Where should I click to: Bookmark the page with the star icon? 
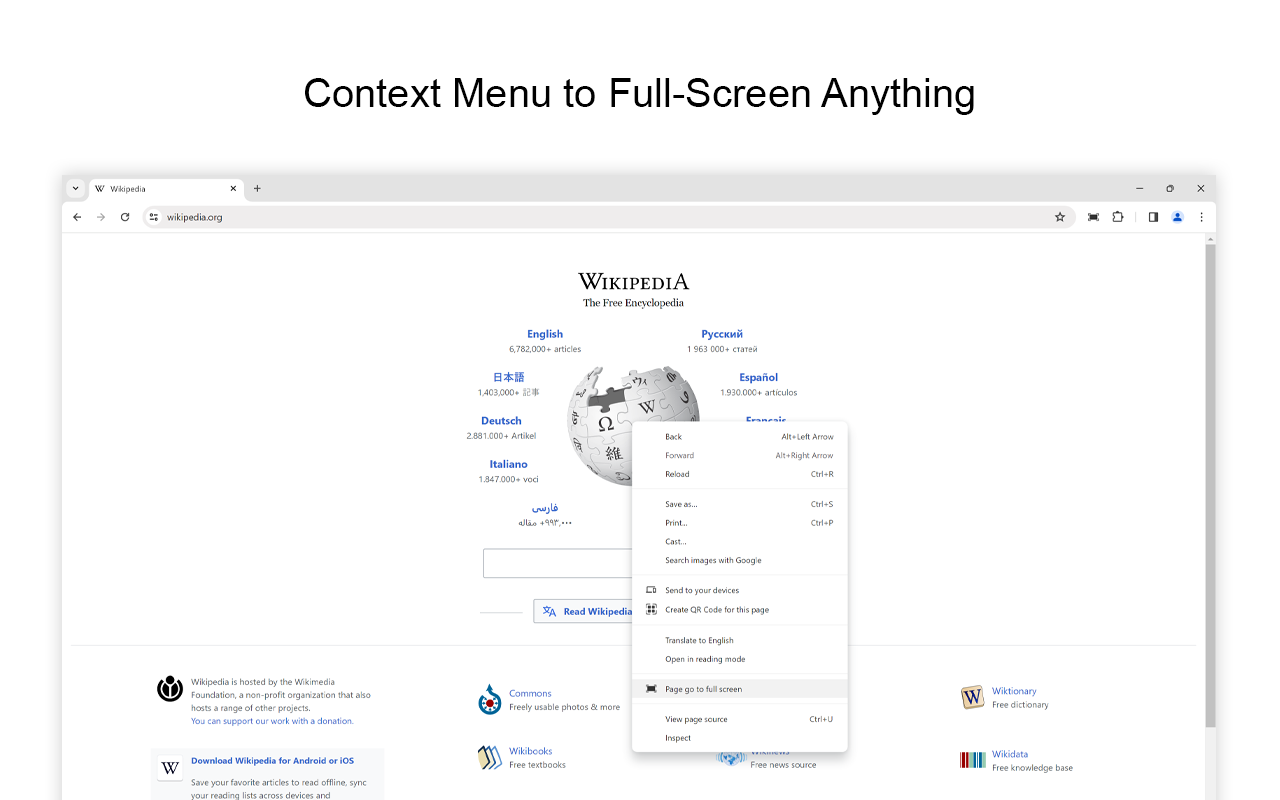pyautogui.click(x=1059, y=217)
